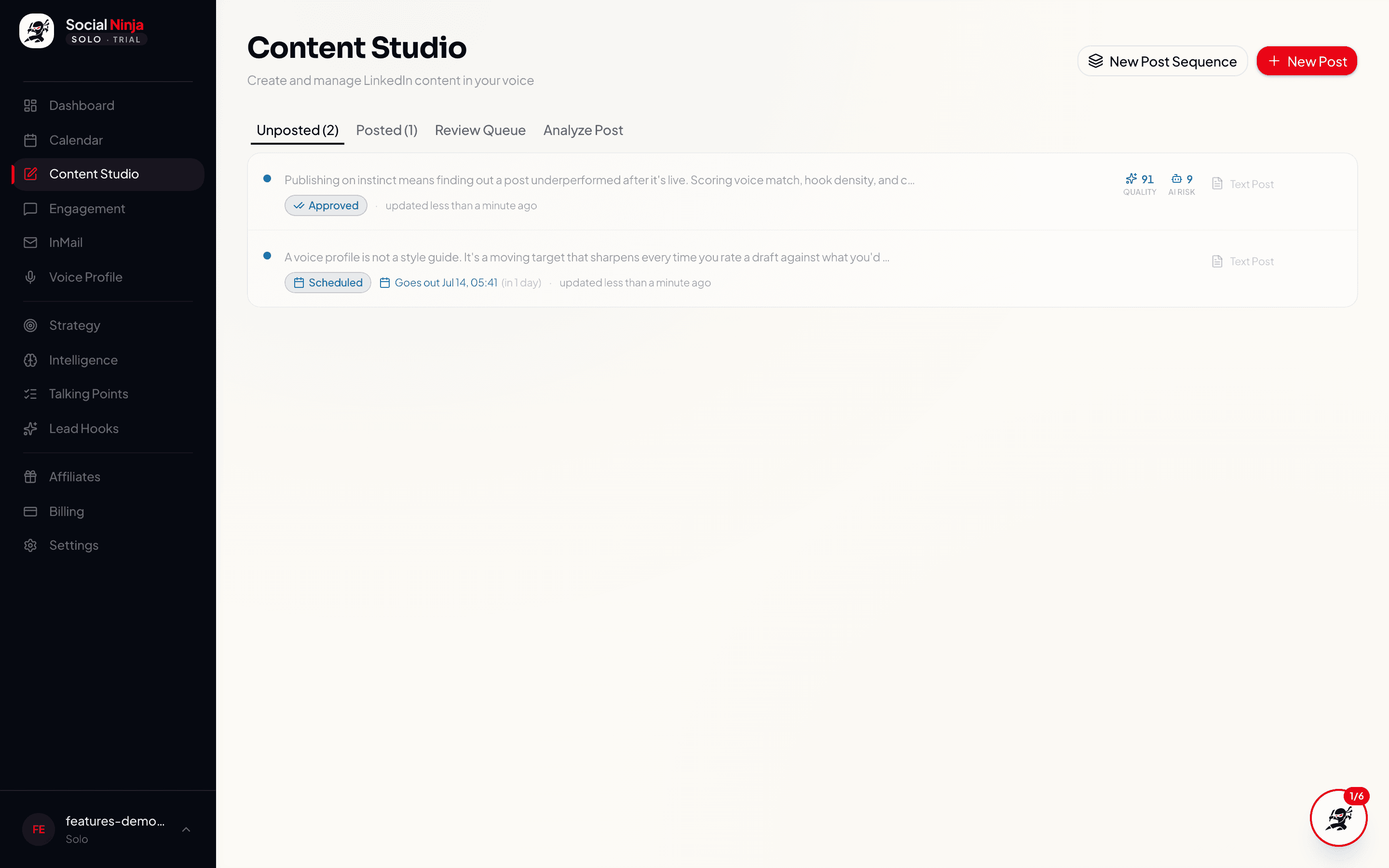Click the Voice Profile microphone icon
The height and width of the screenshot is (868, 1389).
point(30,277)
